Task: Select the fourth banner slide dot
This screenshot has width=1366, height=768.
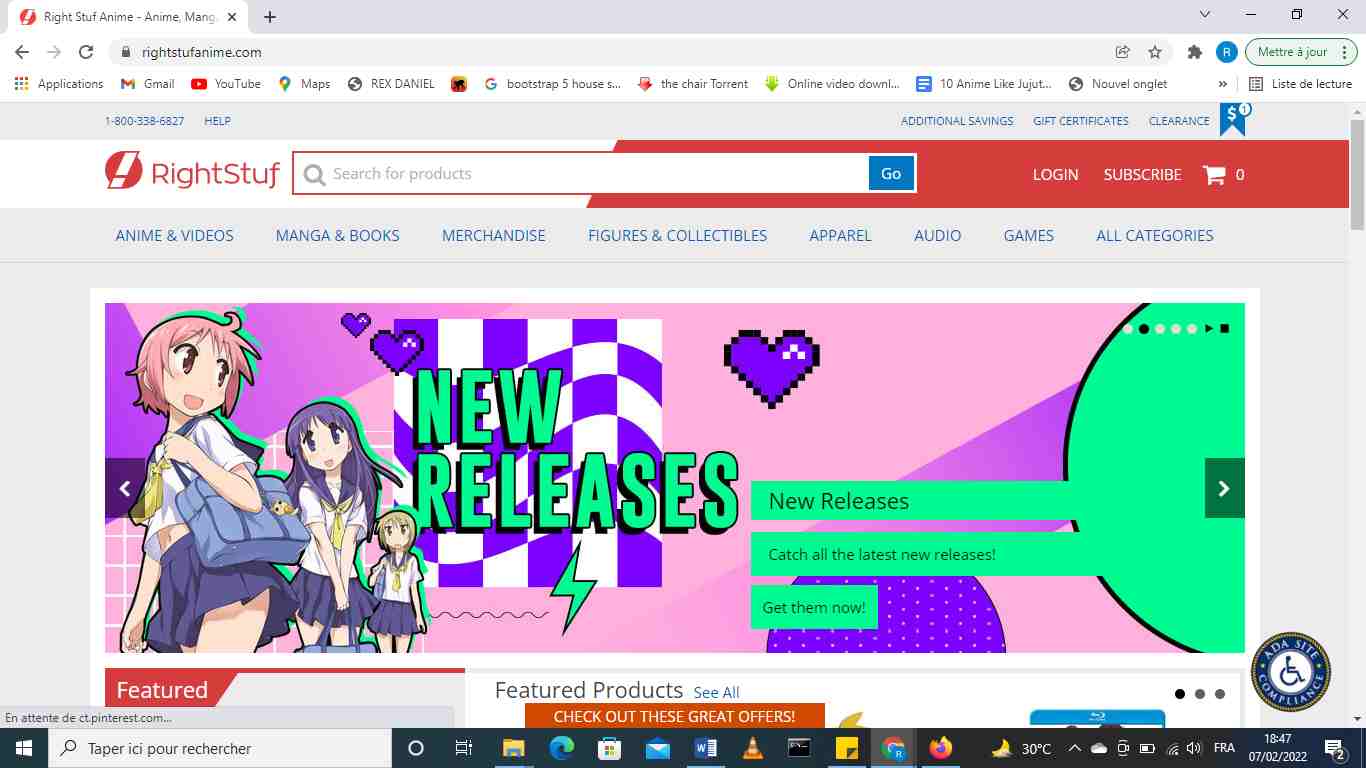Action: tap(1176, 328)
